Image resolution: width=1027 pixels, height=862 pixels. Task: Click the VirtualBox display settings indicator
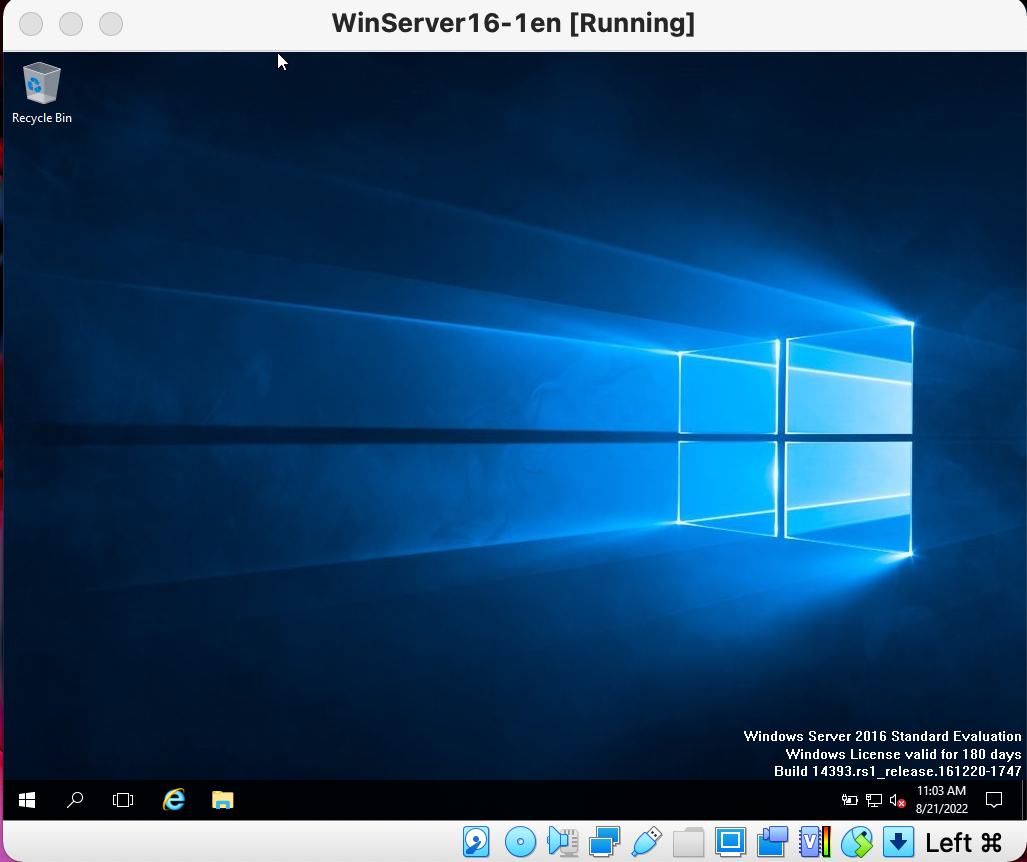[730, 841]
